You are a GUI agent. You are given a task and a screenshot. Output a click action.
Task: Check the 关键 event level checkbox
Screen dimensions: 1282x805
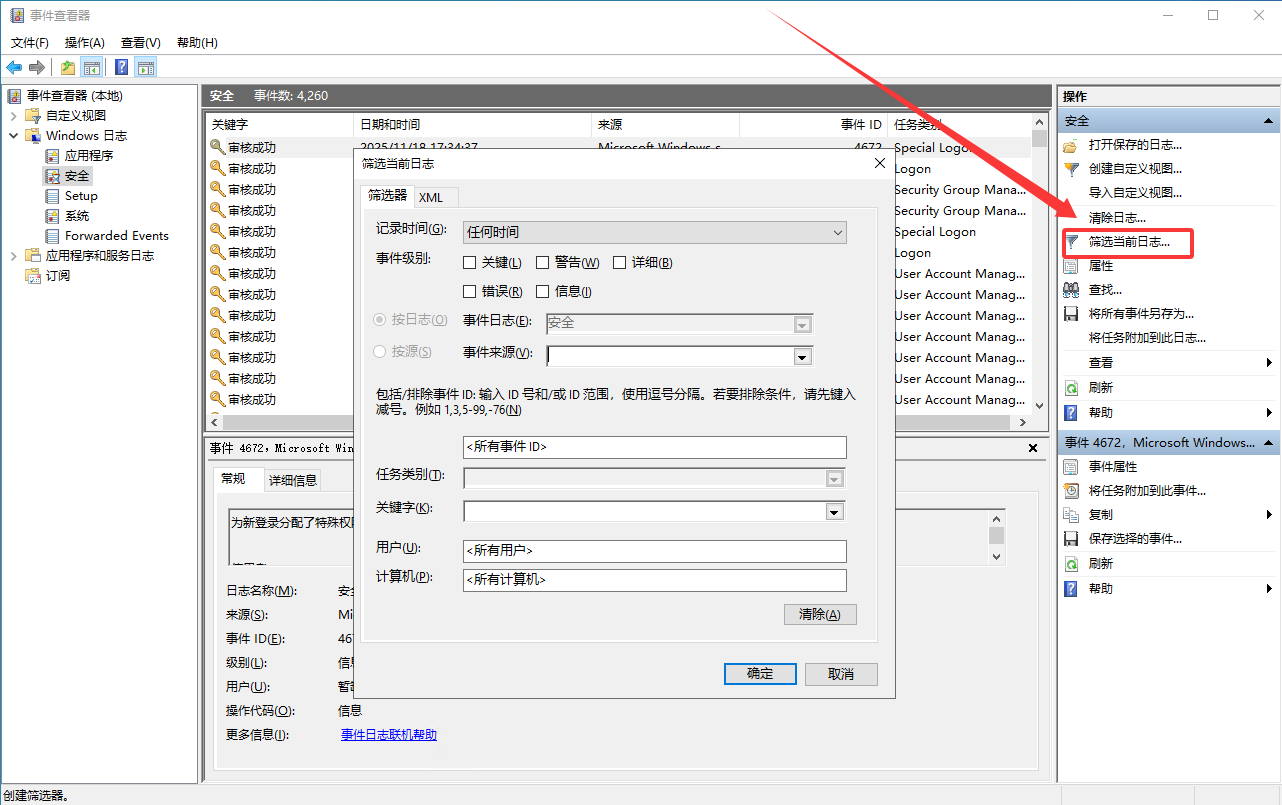pos(470,263)
